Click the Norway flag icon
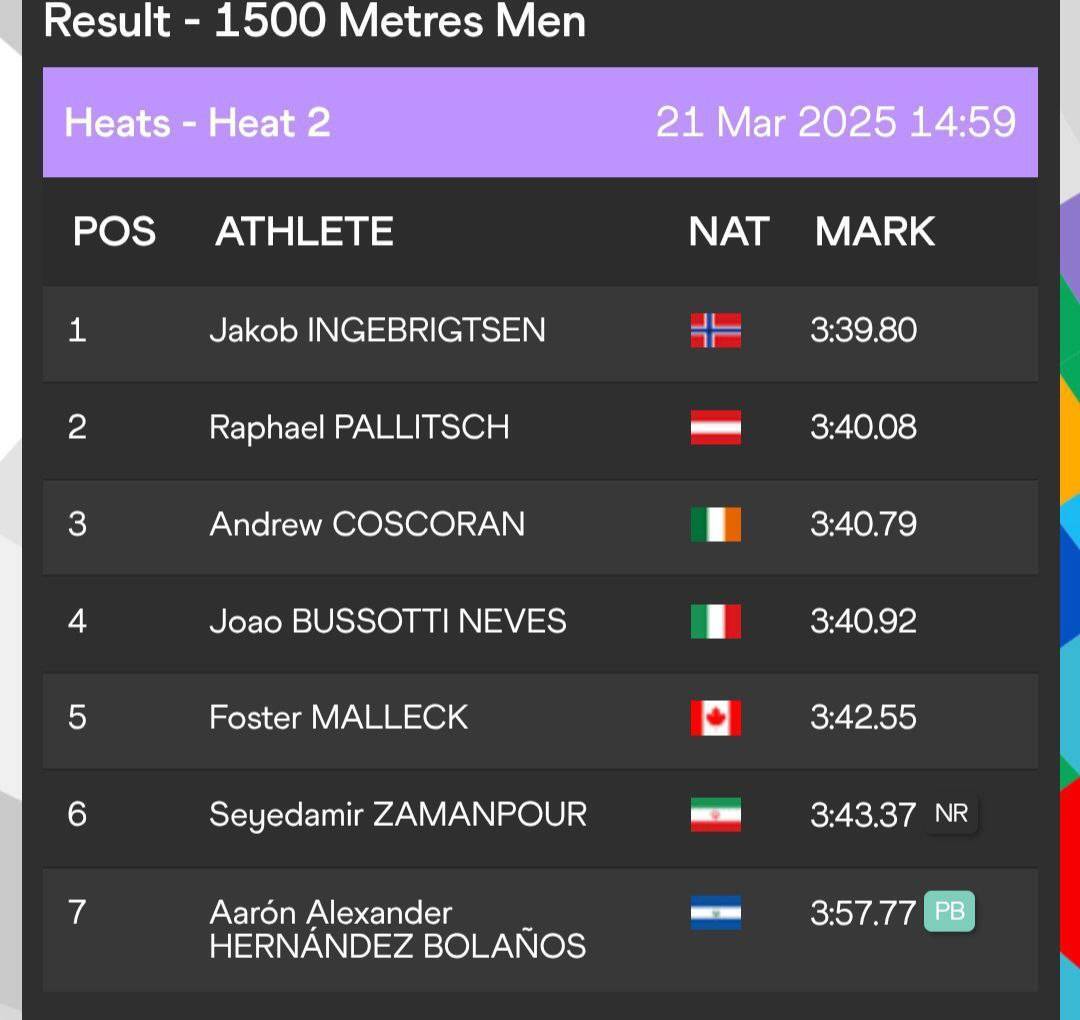This screenshot has height=1020, width=1080. pyautogui.click(x=716, y=330)
